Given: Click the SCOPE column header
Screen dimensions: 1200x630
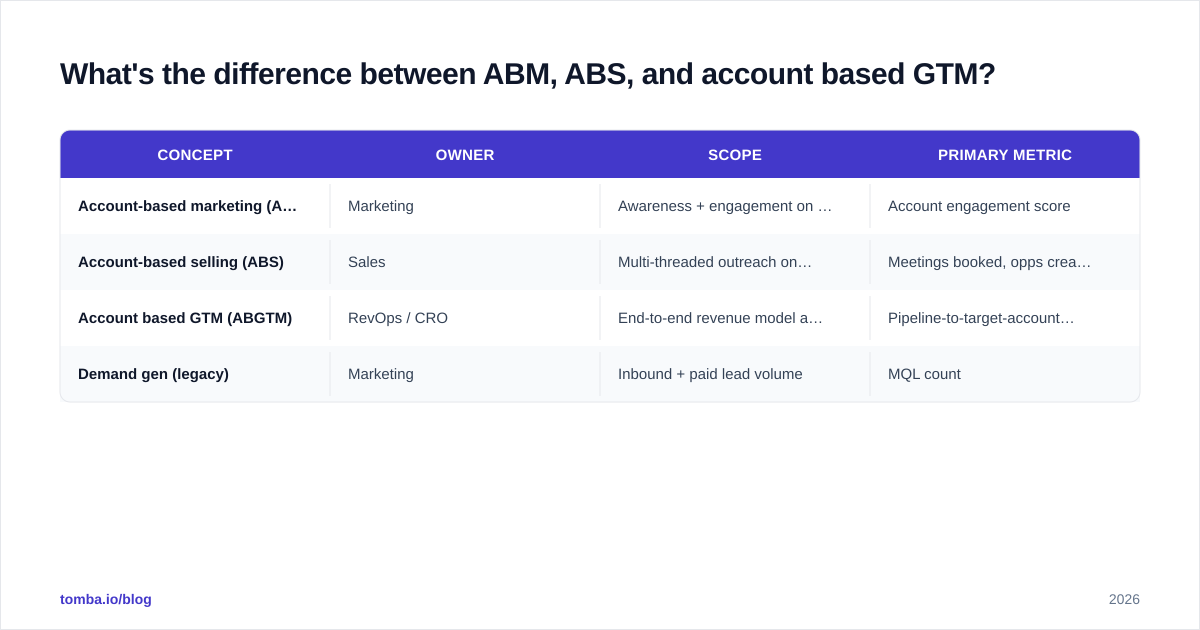Looking at the screenshot, I should point(735,155).
